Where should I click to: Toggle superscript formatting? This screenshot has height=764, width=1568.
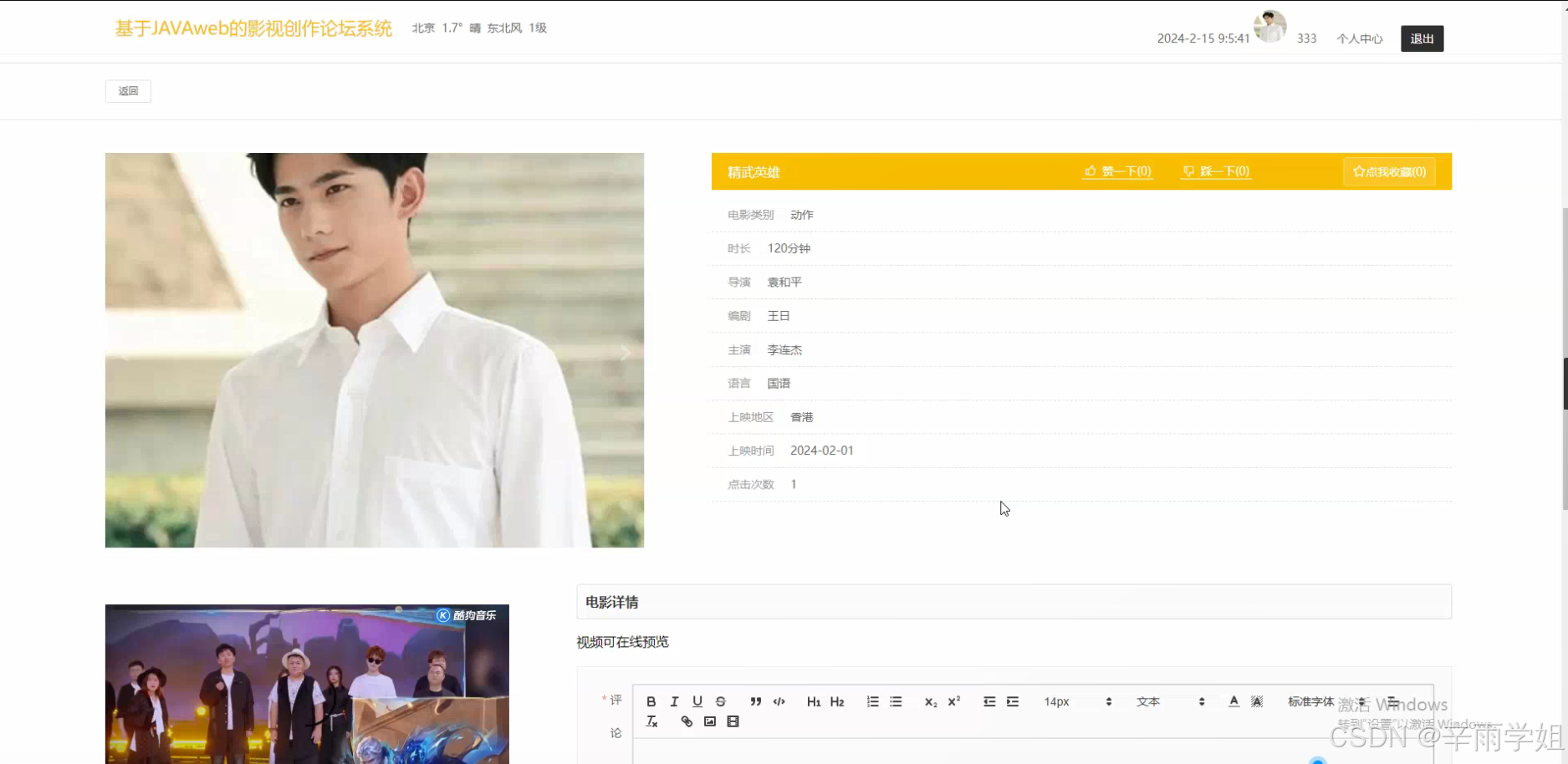click(953, 701)
